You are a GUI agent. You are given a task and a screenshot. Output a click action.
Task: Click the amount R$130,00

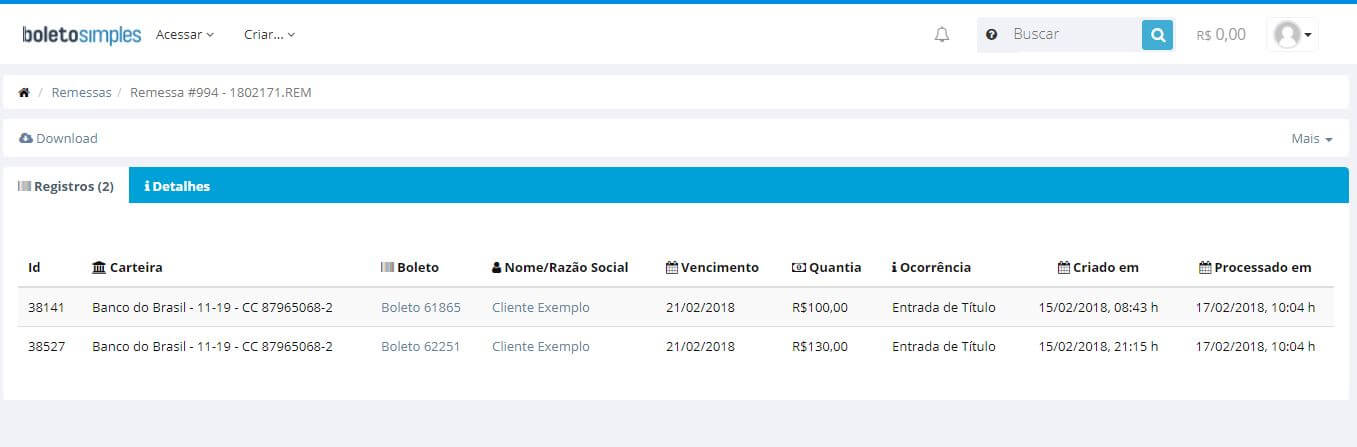coord(819,347)
